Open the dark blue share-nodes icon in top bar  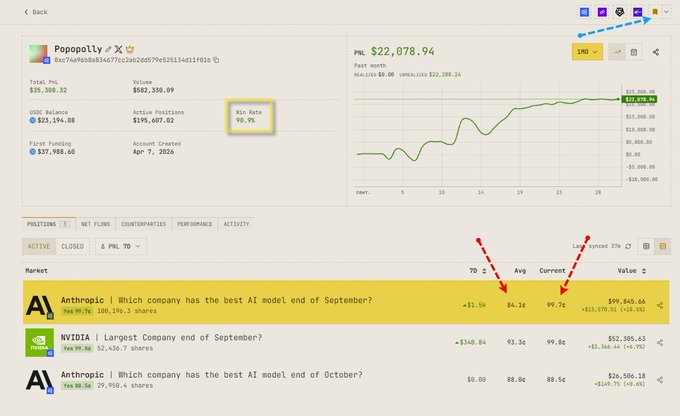[x=638, y=12]
